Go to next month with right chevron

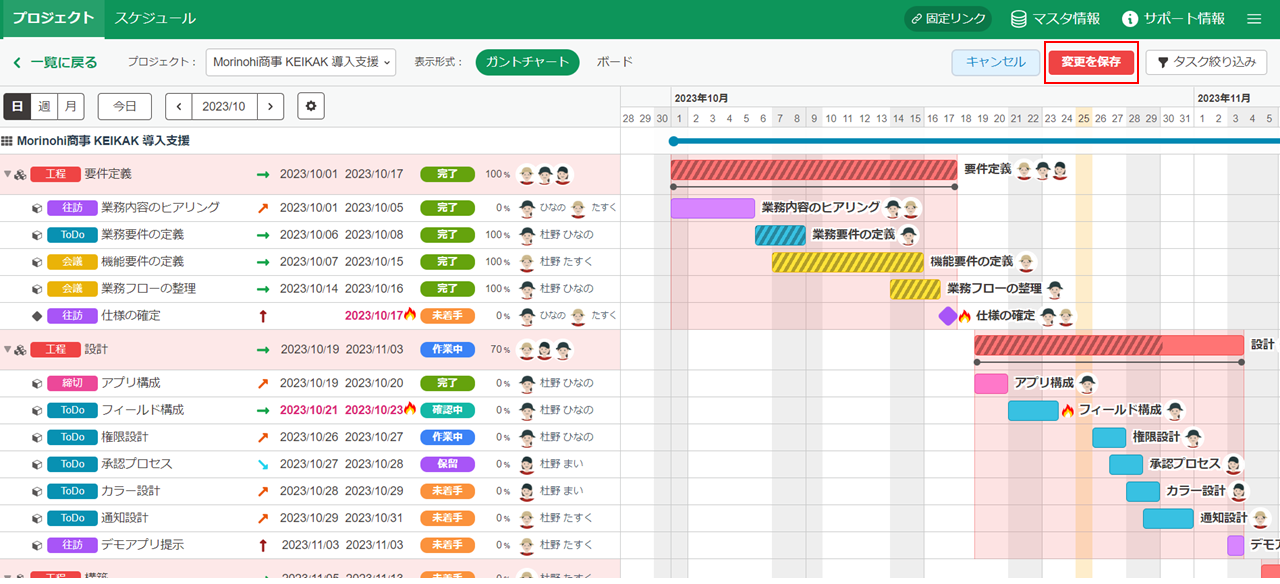tap(271, 106)
